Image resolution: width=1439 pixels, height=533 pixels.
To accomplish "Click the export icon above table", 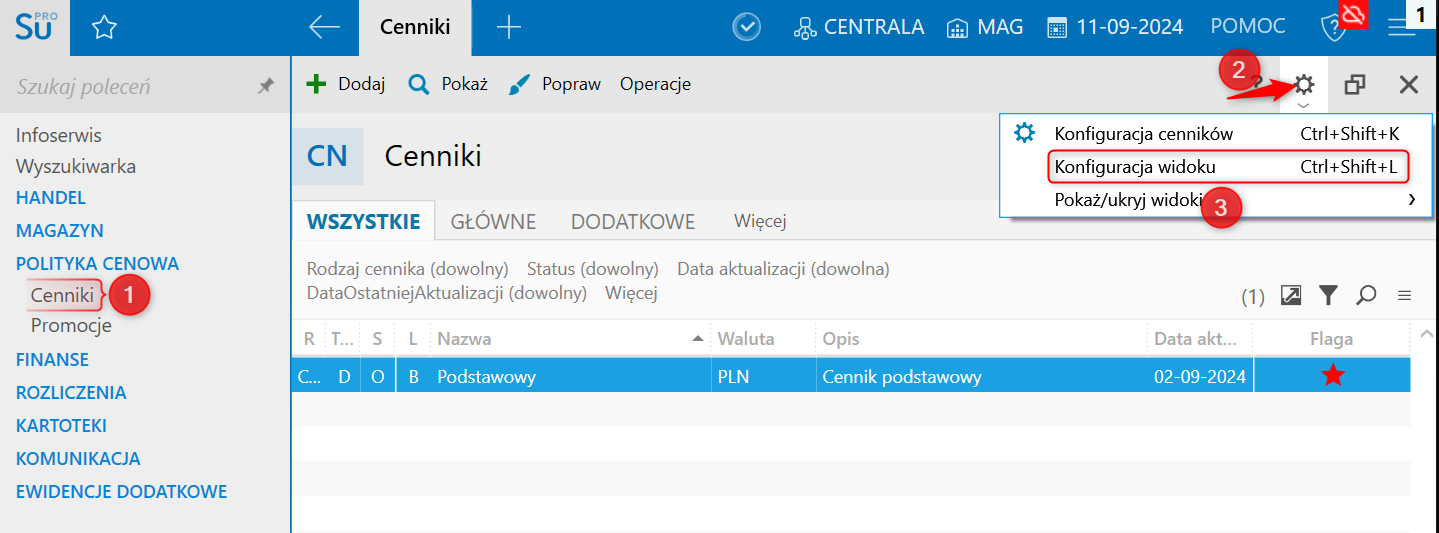I will pos(1291,295).
